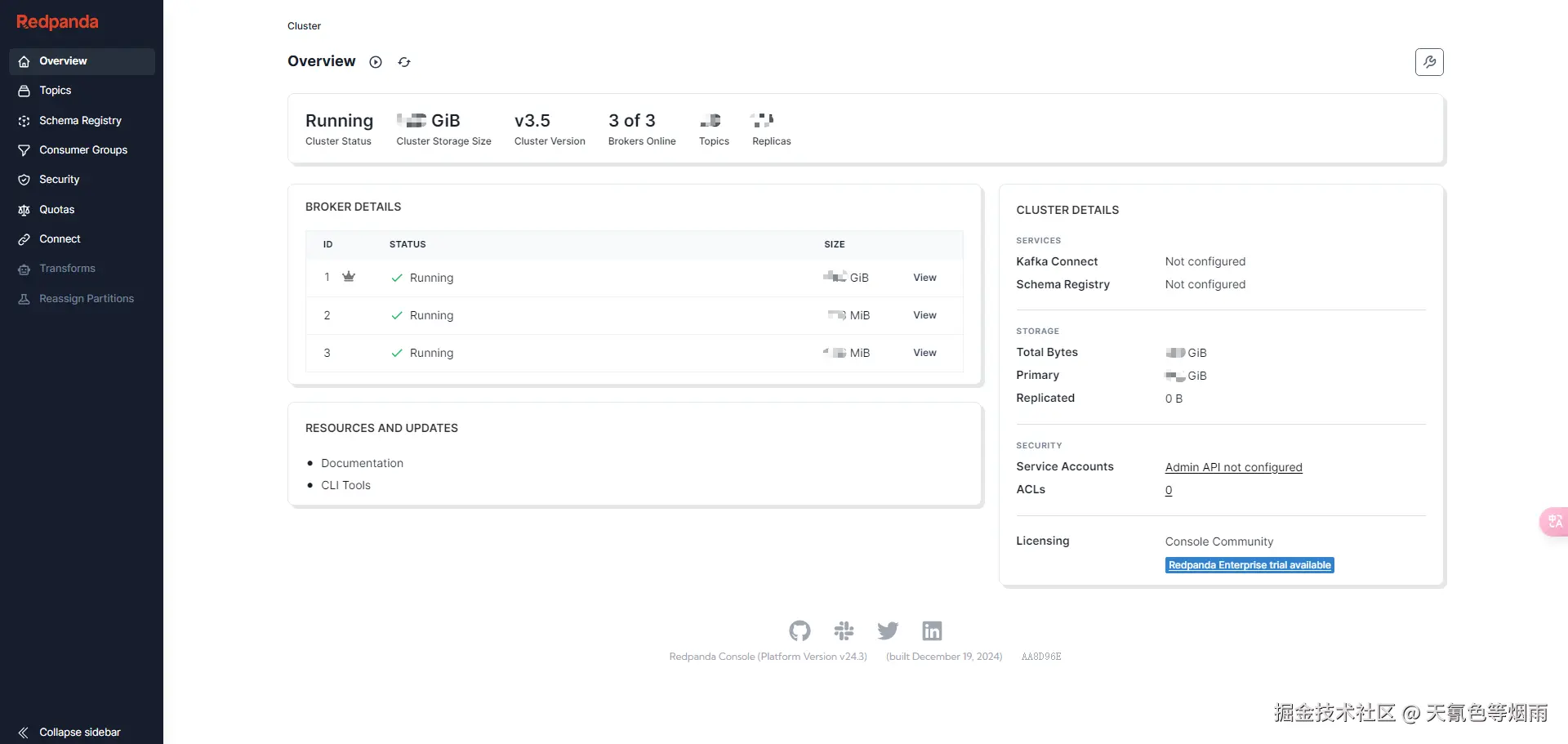Click the Overview home icon in sidebar
Viewport: 1568px width, 744px height.
24,61
